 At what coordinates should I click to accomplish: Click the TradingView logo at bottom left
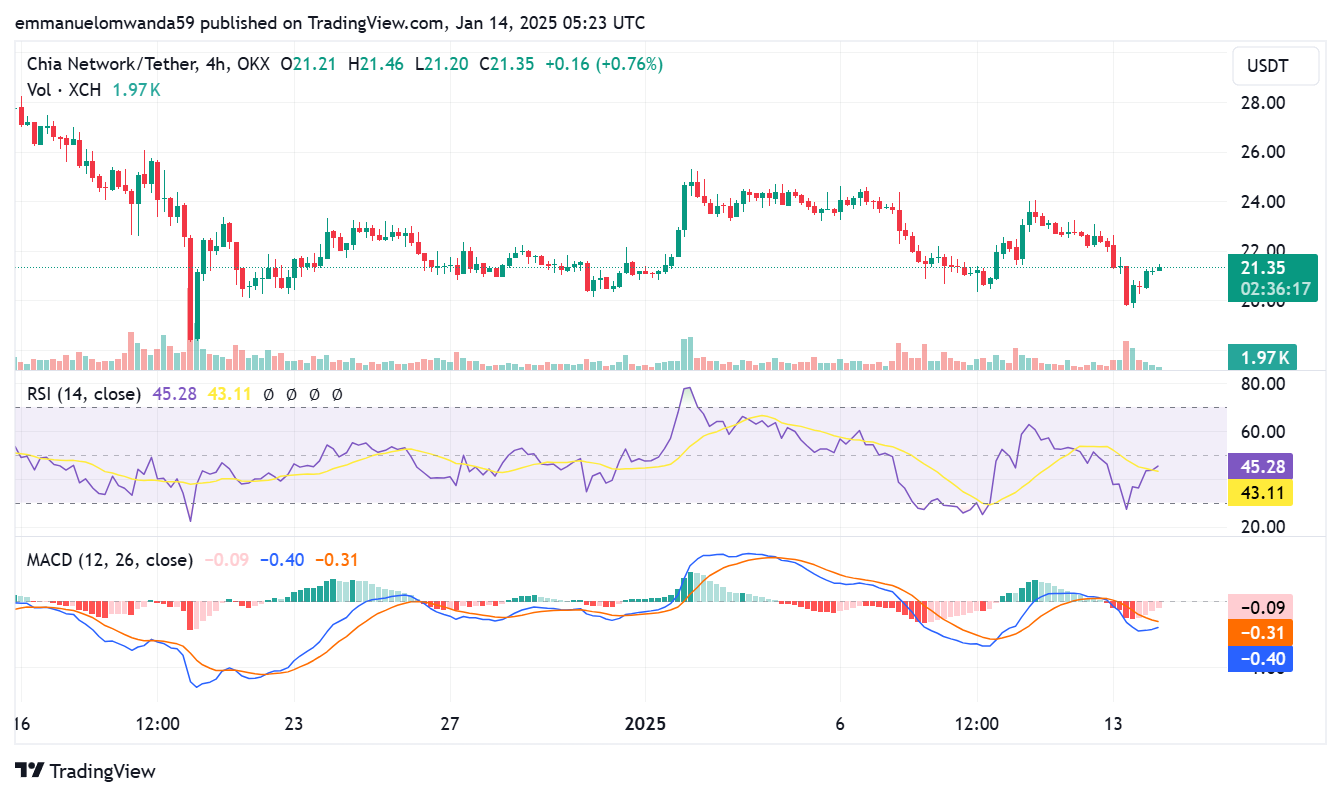pos(86,771)
